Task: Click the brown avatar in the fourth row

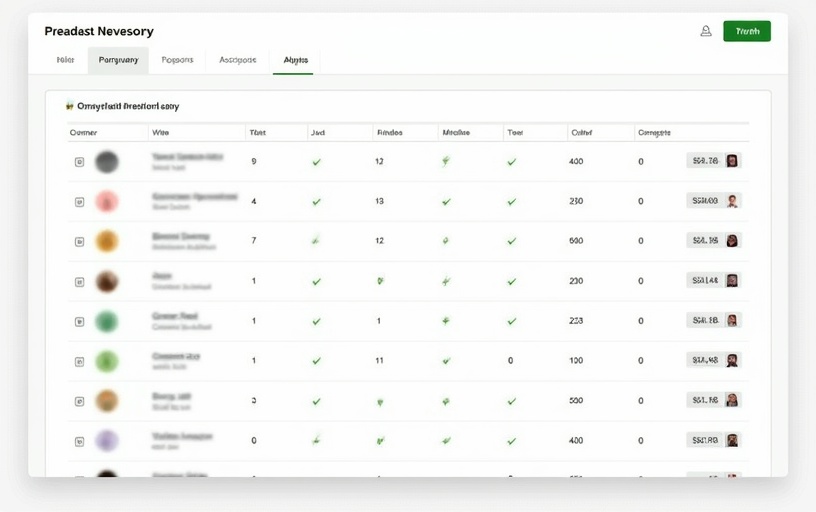Action: pyautogui.click(x=107, y=281)
